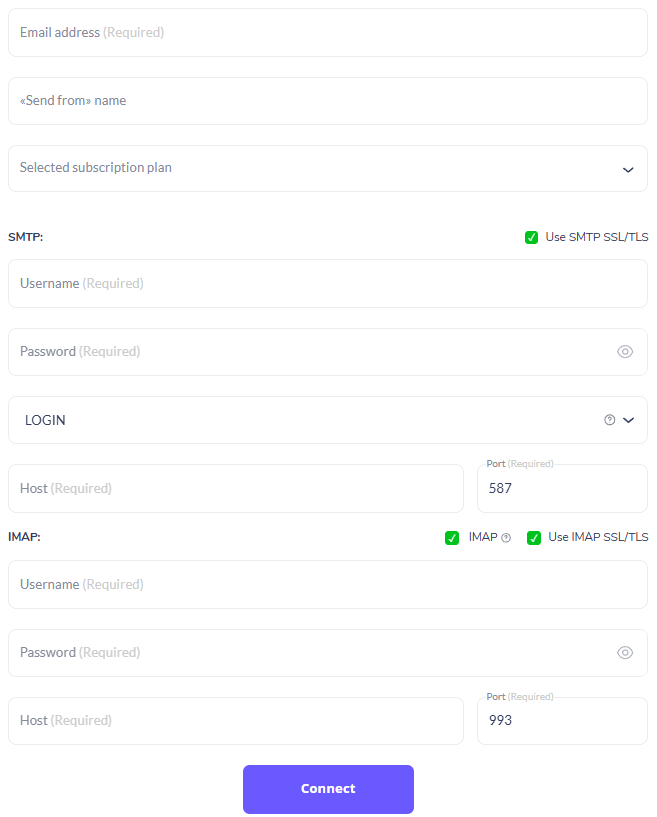Click into the SMTP Password field
The width and height of the screenshot is (657, 817).
[x=328, y=352]
